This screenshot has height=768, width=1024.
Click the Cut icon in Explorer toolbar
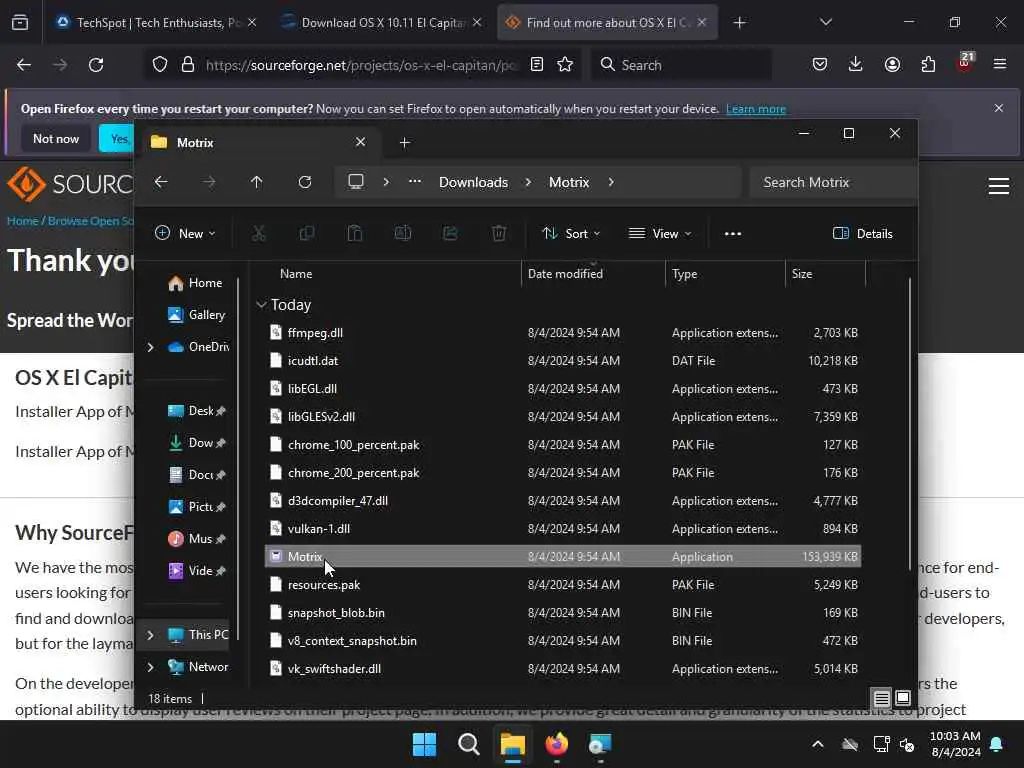pyautogui.click(x=259, y=233)
